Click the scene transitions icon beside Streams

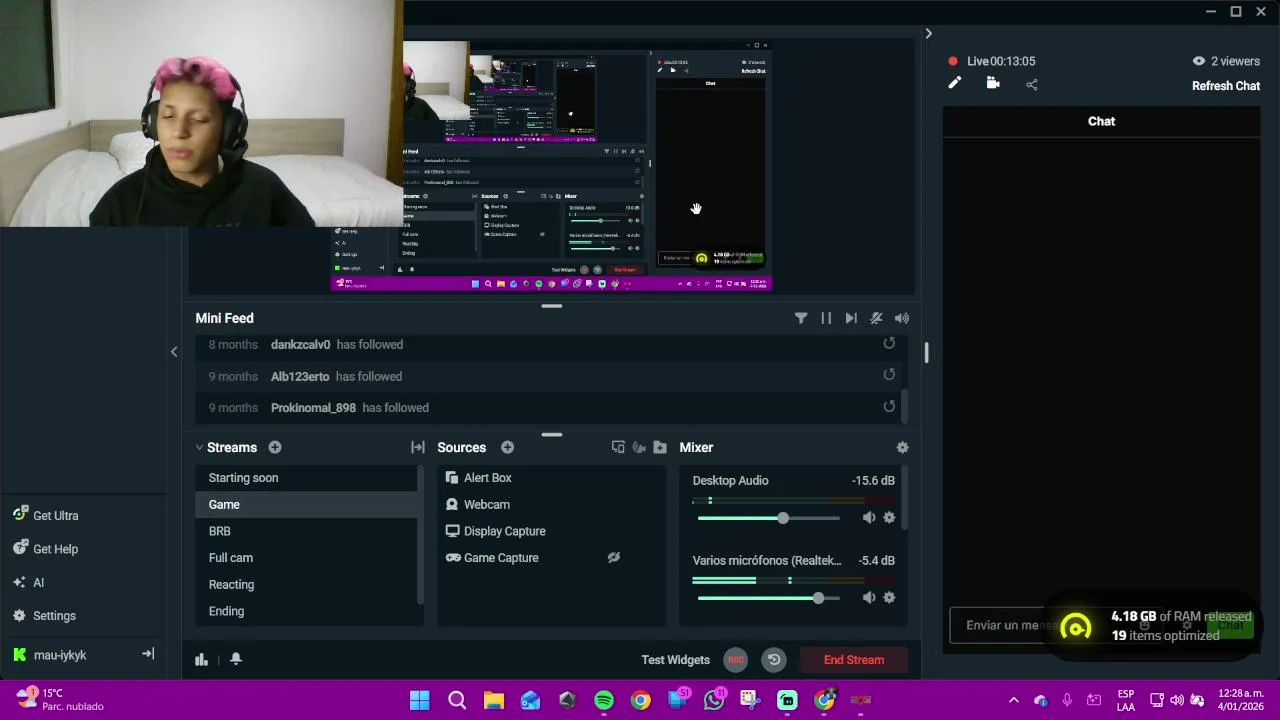pos(418,447)
